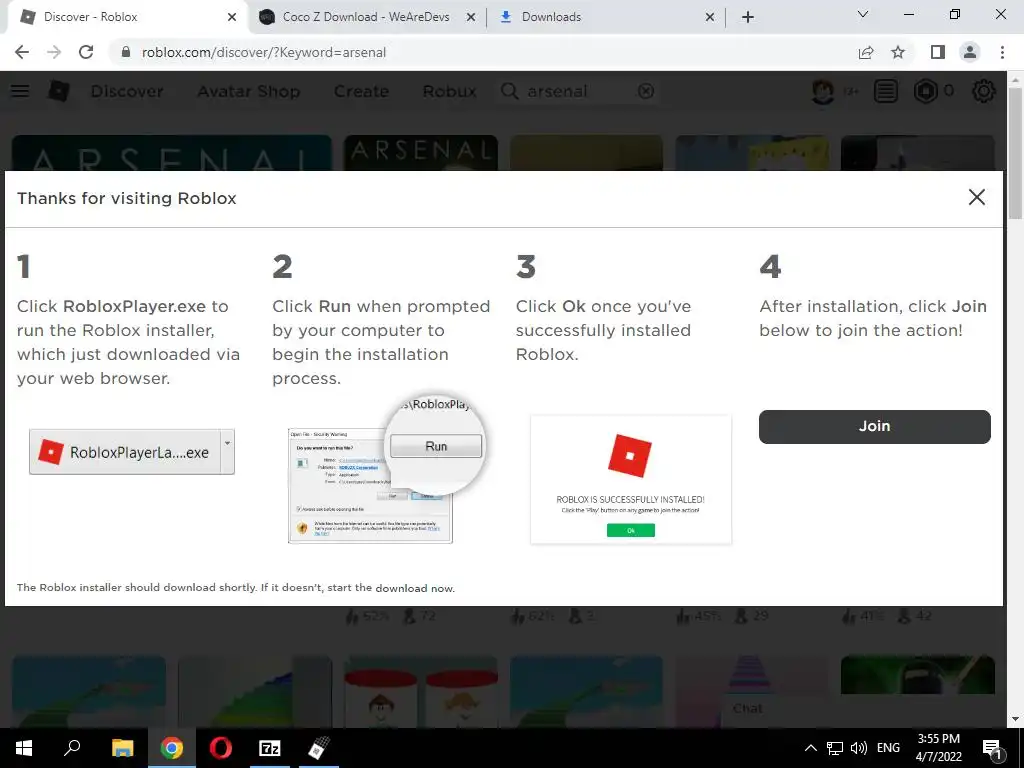Open File Explorer from taskbar

pos(122,748)
